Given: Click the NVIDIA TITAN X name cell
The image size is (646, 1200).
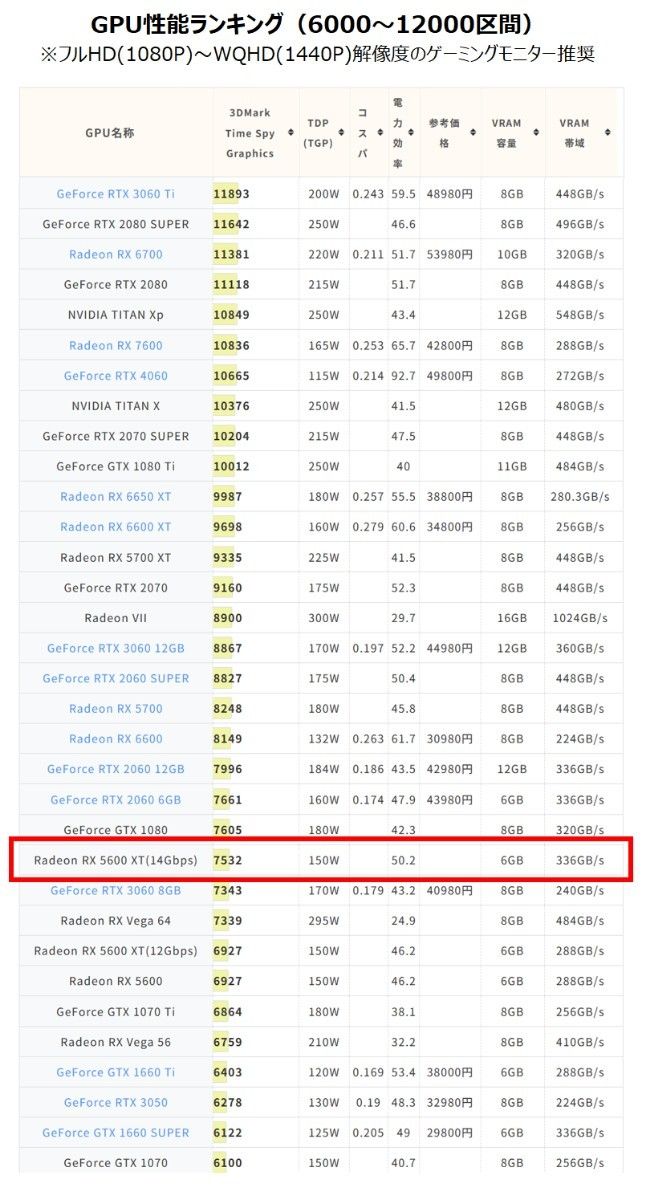Looking at the screenshot, I should tap(116, 406).
